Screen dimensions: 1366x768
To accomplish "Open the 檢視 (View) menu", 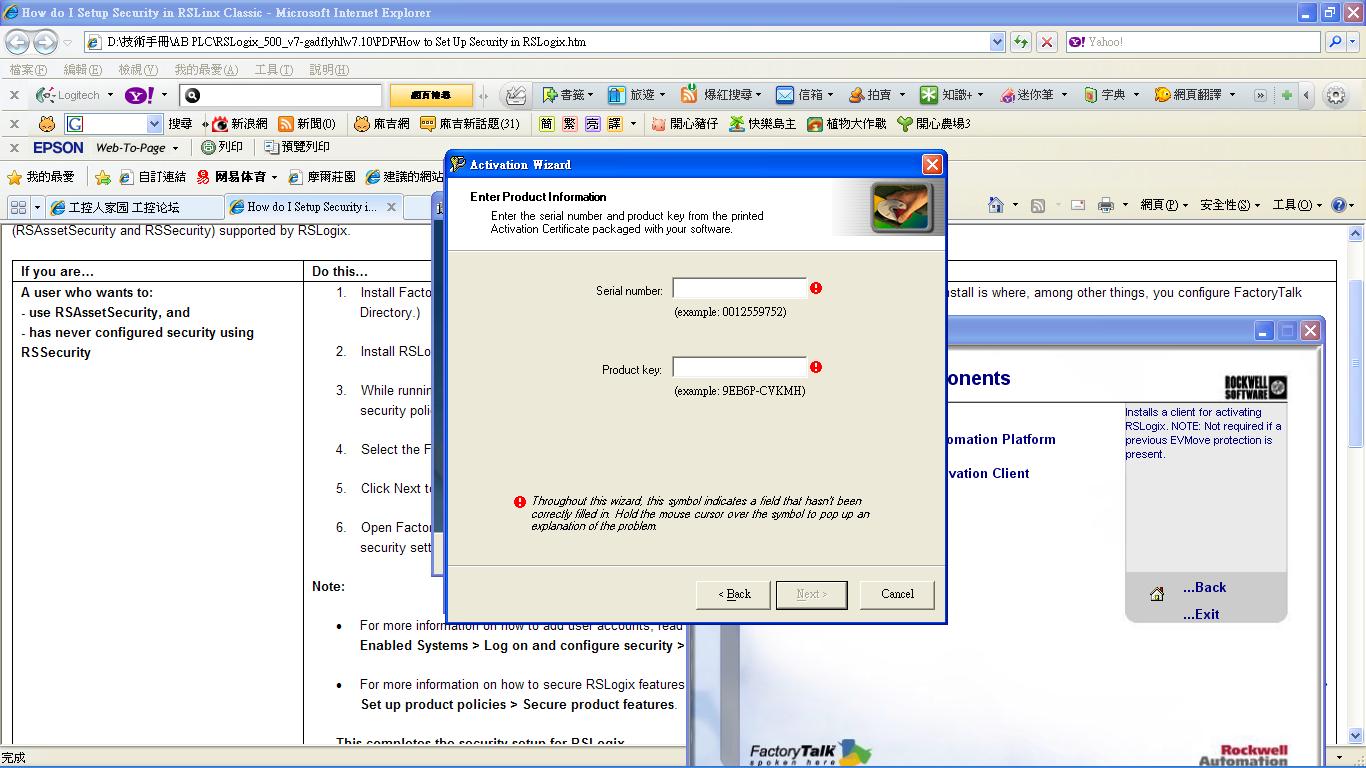I will (x=137, y=70).
